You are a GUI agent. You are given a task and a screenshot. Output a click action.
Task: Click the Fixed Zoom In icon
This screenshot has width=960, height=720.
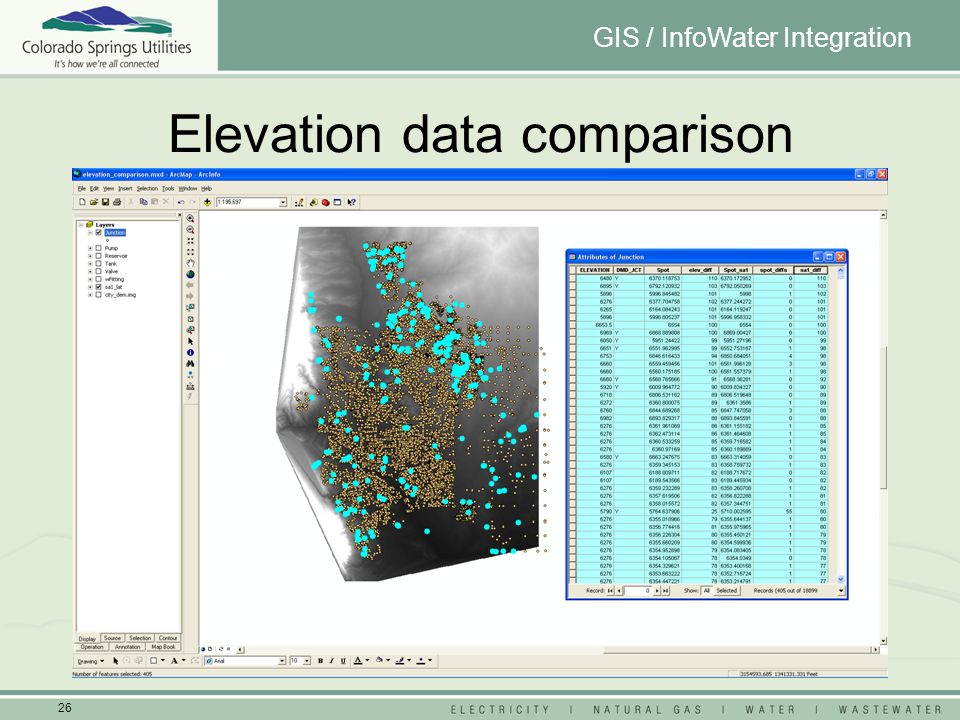190,241
